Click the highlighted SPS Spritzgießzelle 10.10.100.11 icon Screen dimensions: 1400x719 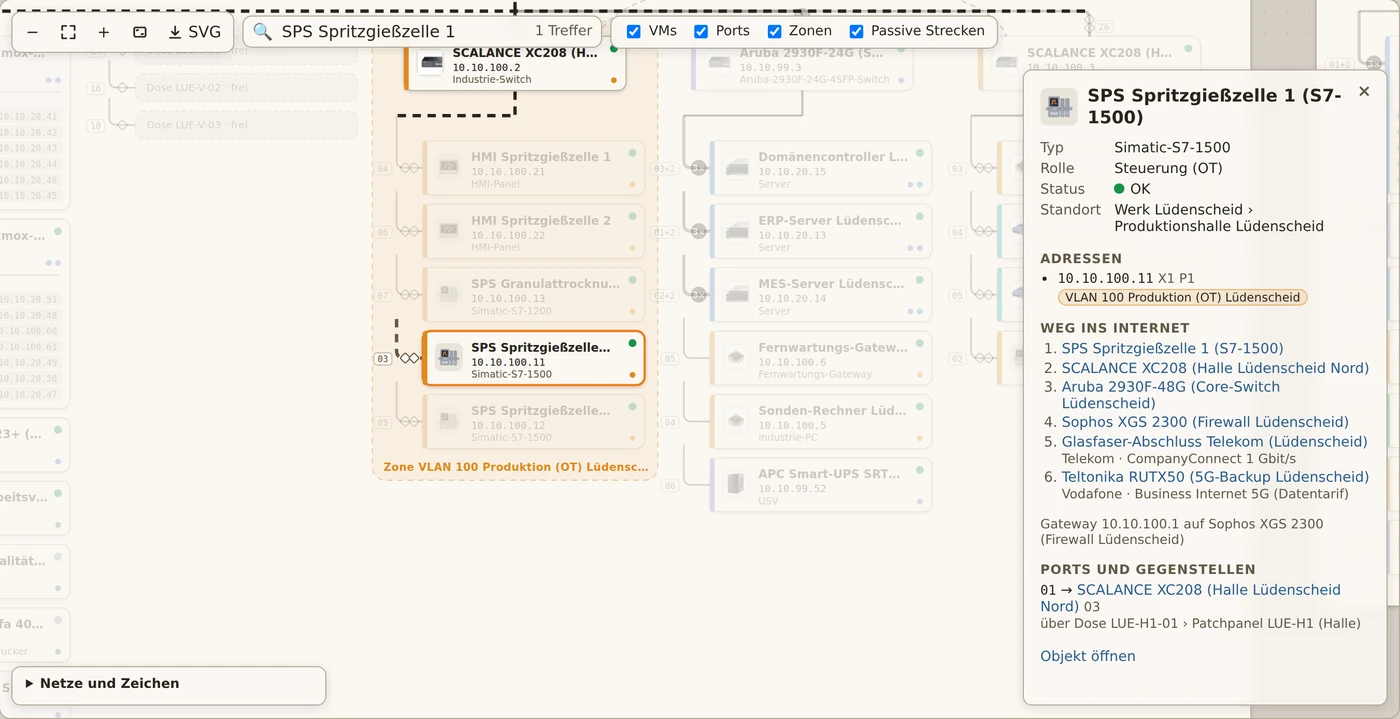point(449,357)
